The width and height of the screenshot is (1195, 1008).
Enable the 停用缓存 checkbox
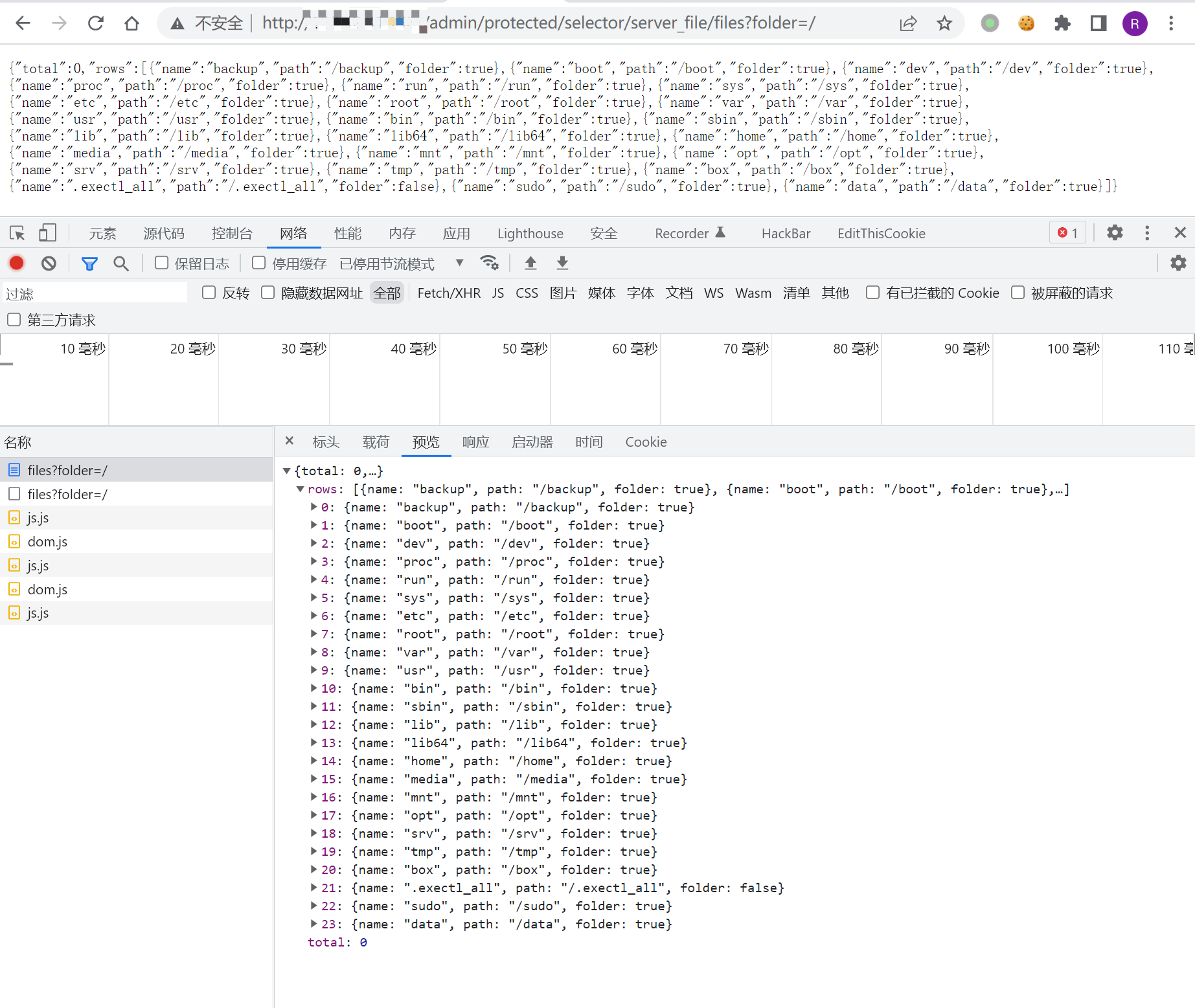click(259, 263)
